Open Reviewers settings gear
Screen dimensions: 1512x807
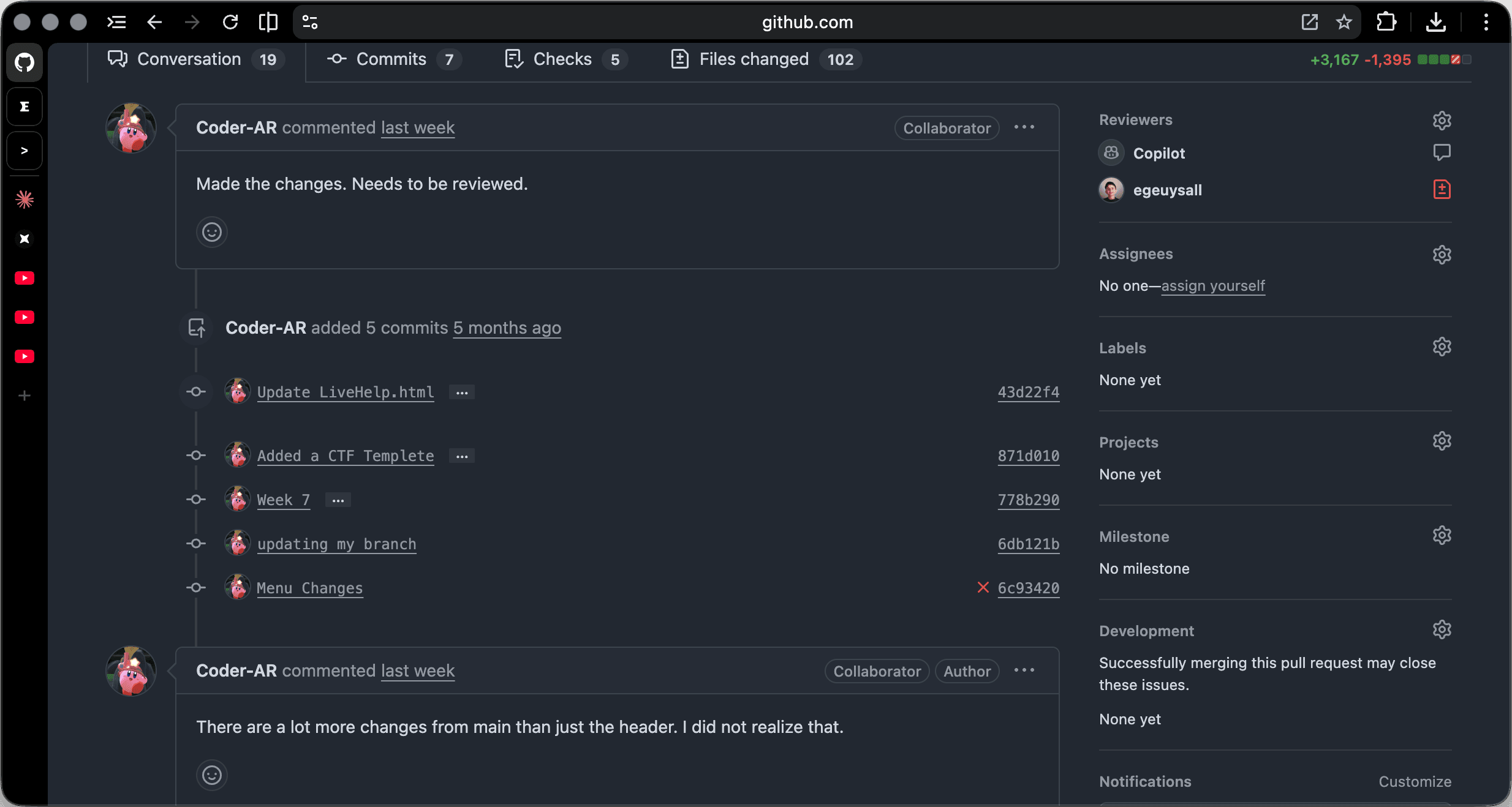point(1442,120)
